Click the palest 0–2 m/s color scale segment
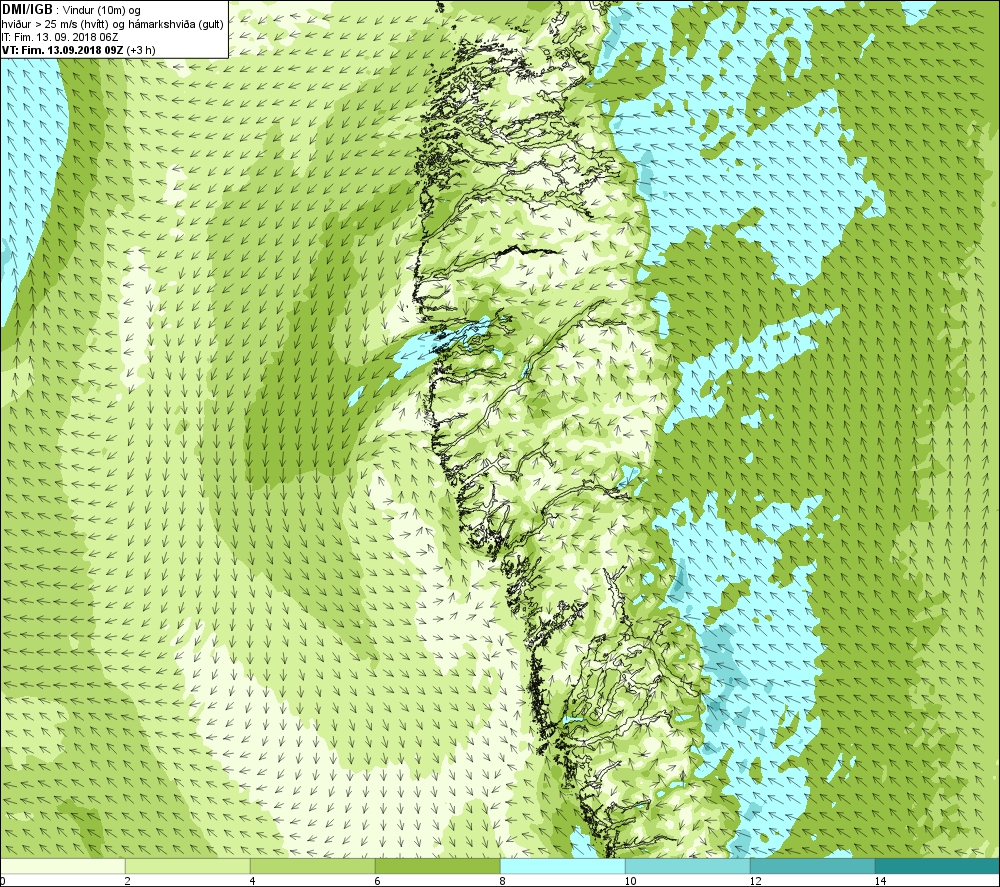 tap(62, 866)
